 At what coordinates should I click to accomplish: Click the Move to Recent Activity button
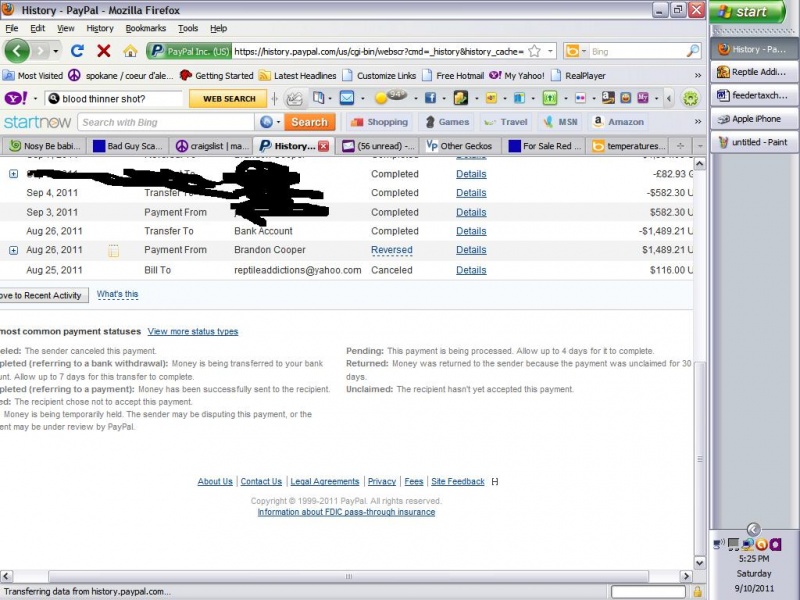tap(43, 295)
